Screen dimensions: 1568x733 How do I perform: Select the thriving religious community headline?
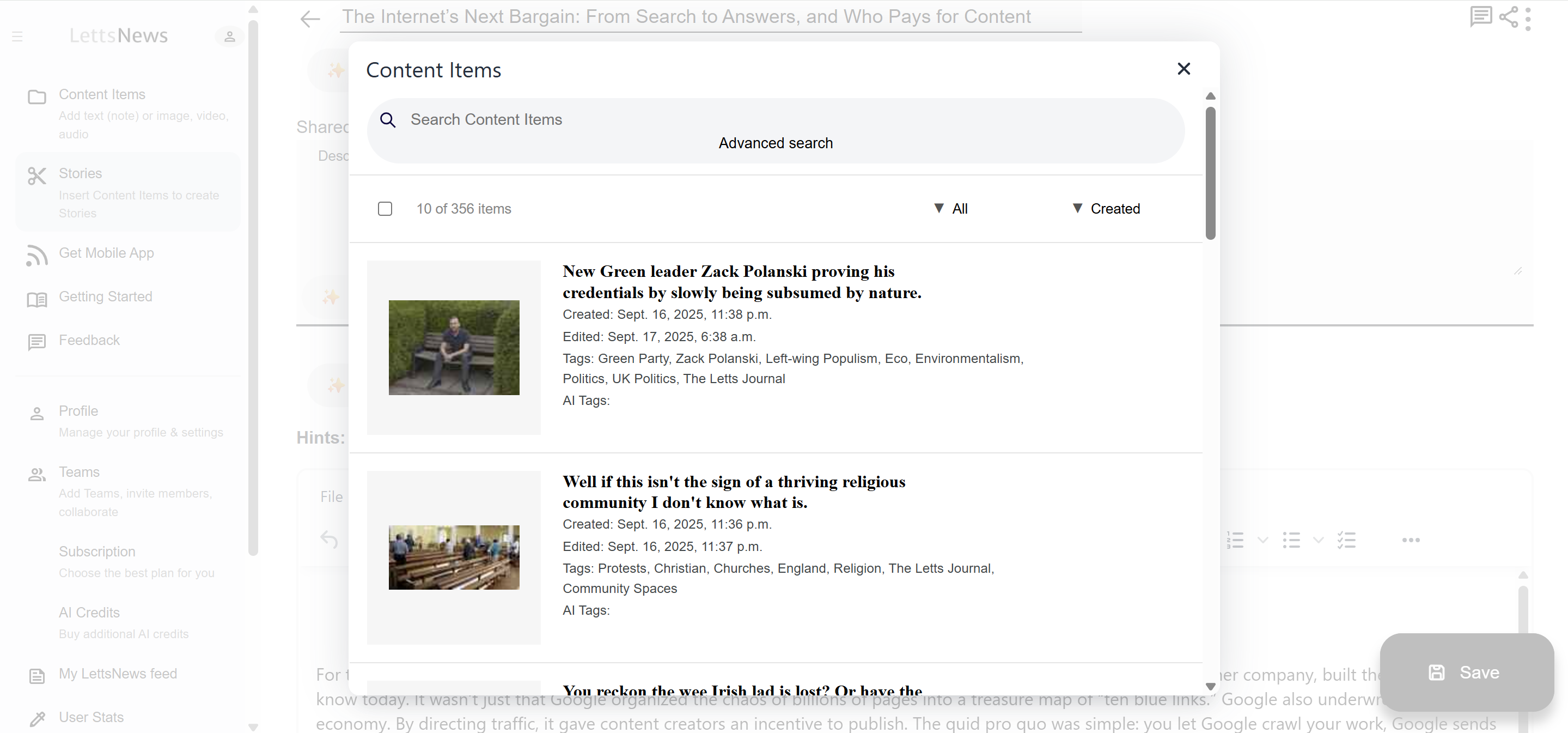(x=734, y=492)
